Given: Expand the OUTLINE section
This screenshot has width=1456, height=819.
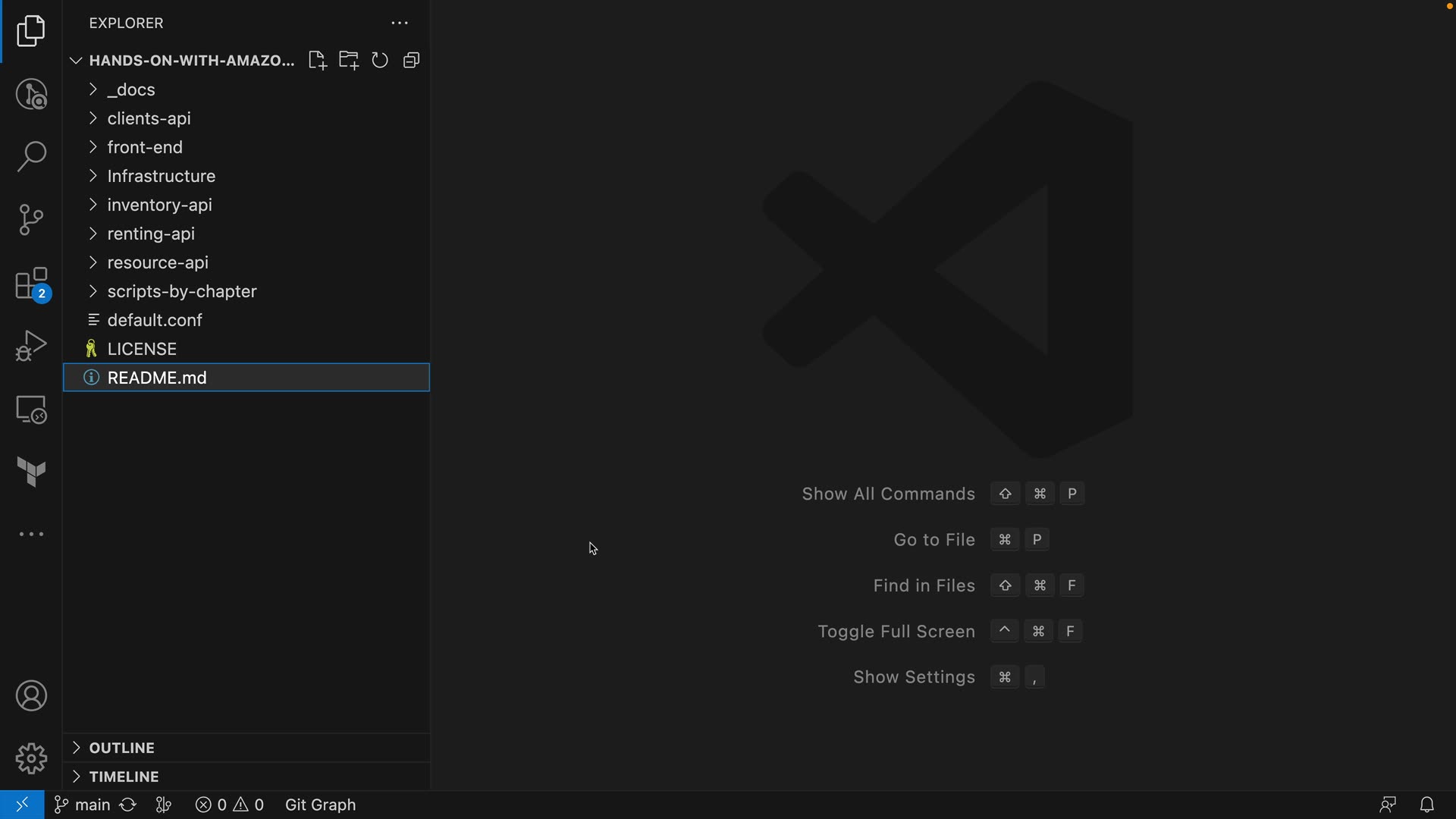Looking at the screenshot, I should click(x=121, y=748).
